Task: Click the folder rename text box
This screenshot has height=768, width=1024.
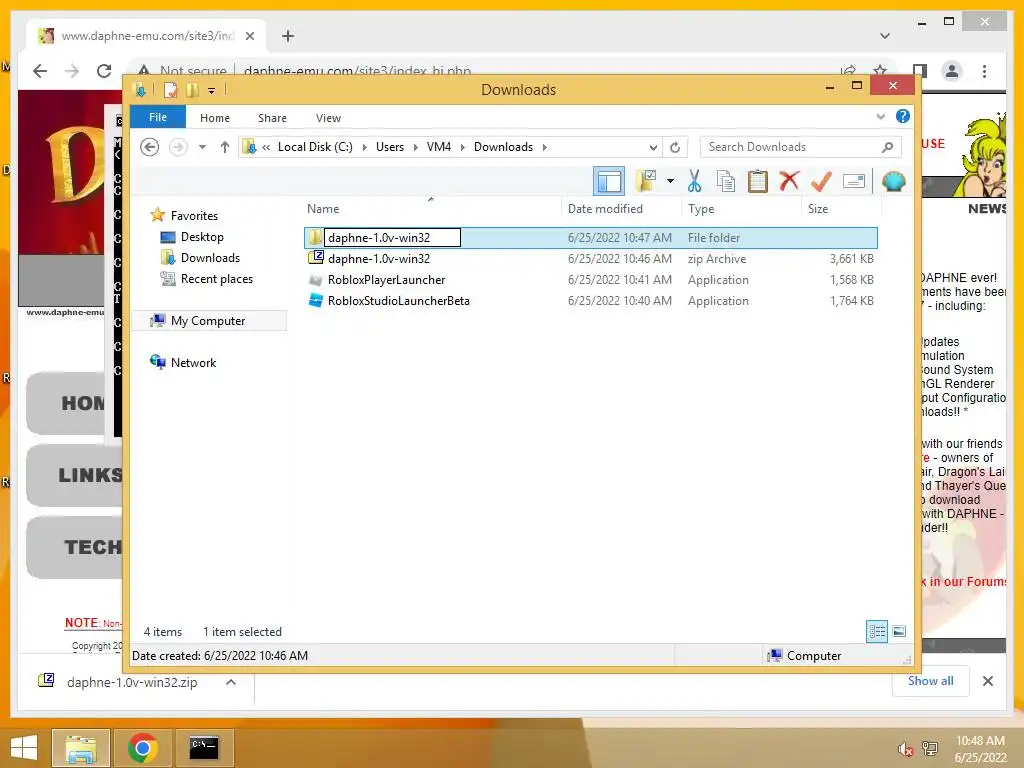Action: coord(392,238)
